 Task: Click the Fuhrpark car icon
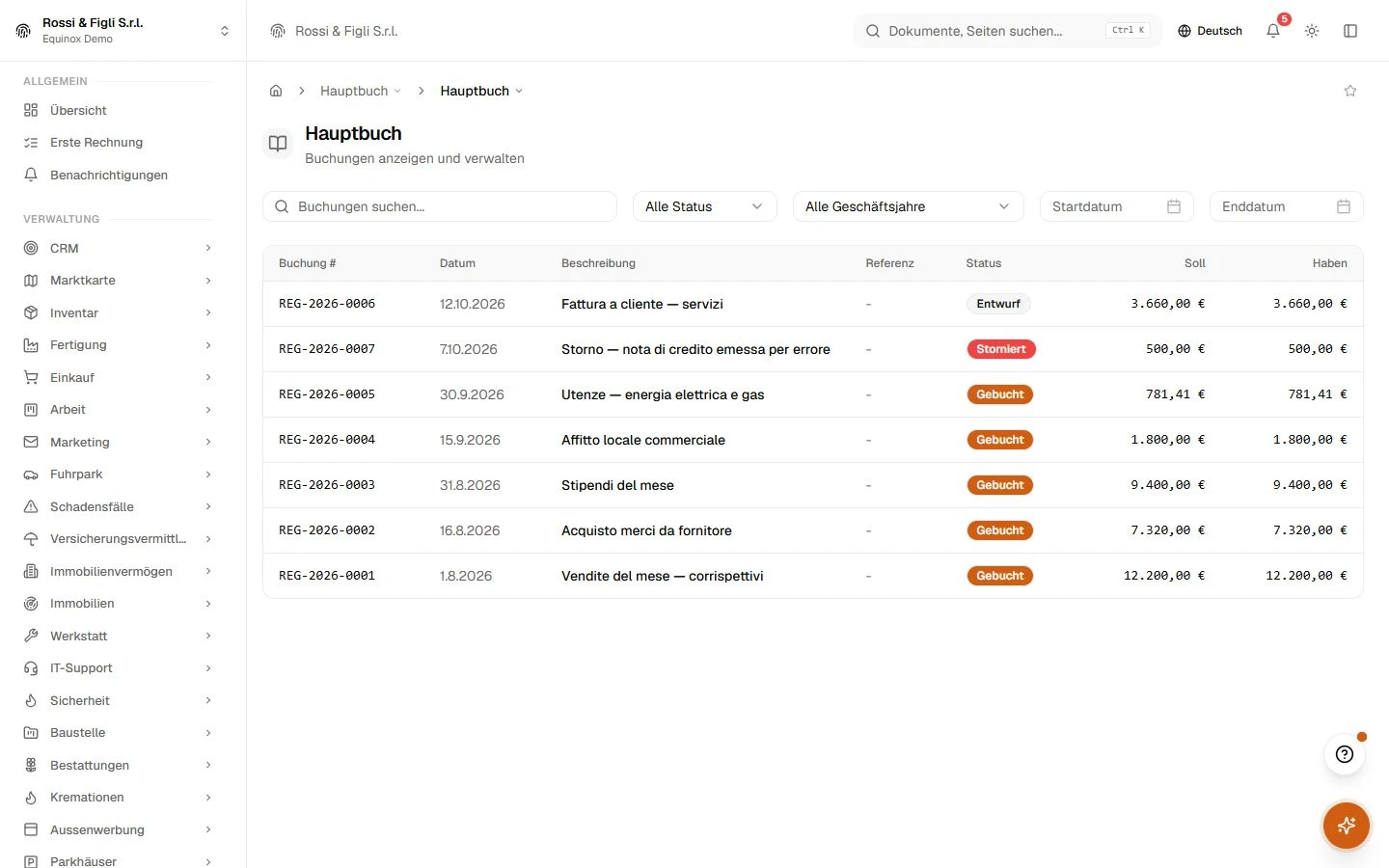(31, 475)
